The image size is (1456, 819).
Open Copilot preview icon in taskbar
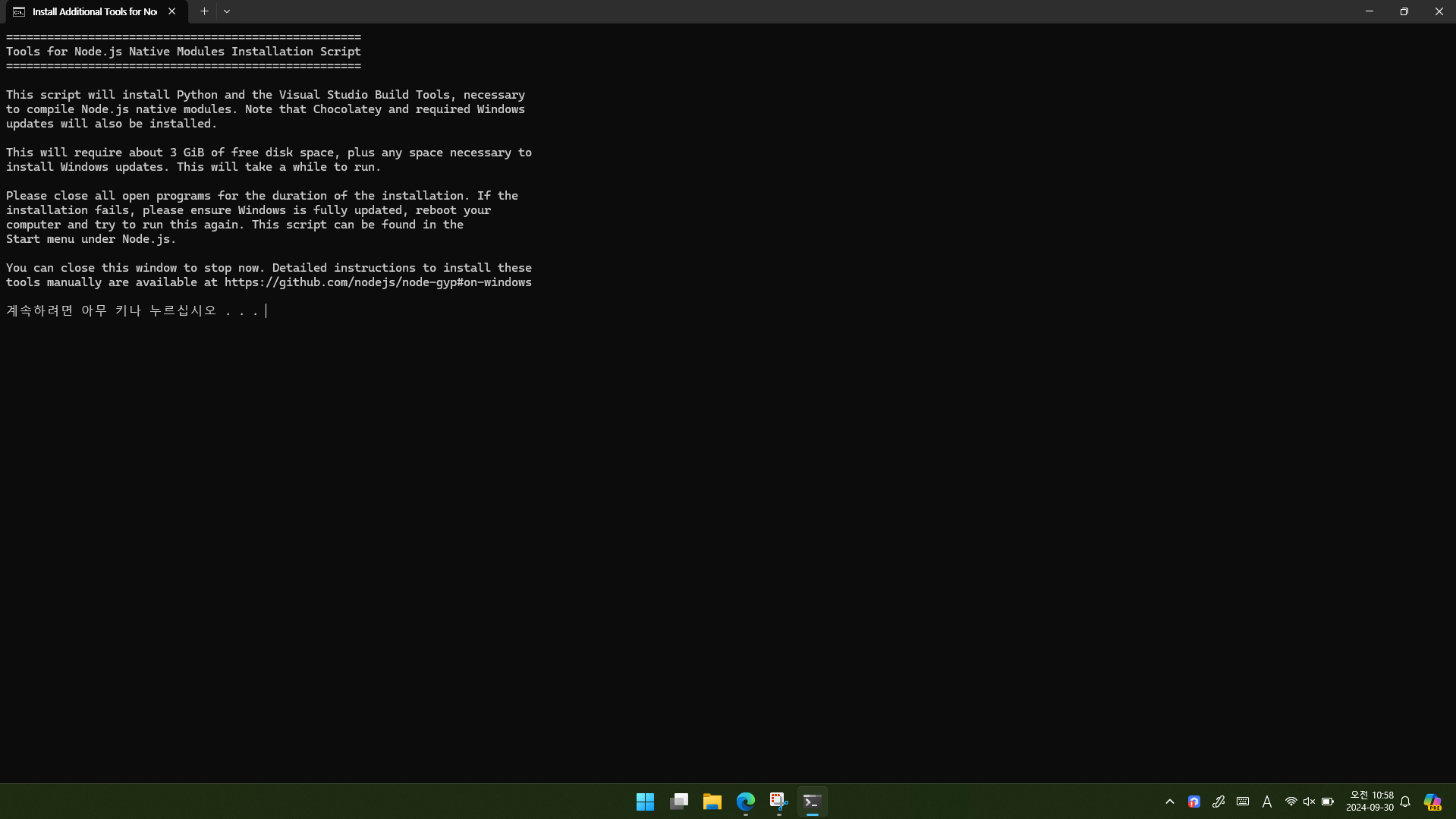tap(1432, 802)
